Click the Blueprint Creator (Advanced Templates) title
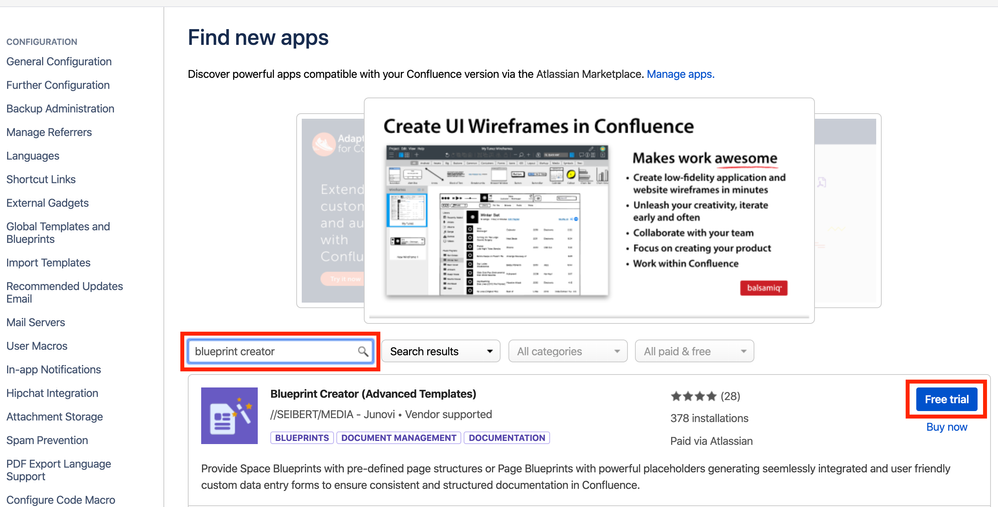 pos(373,394)
